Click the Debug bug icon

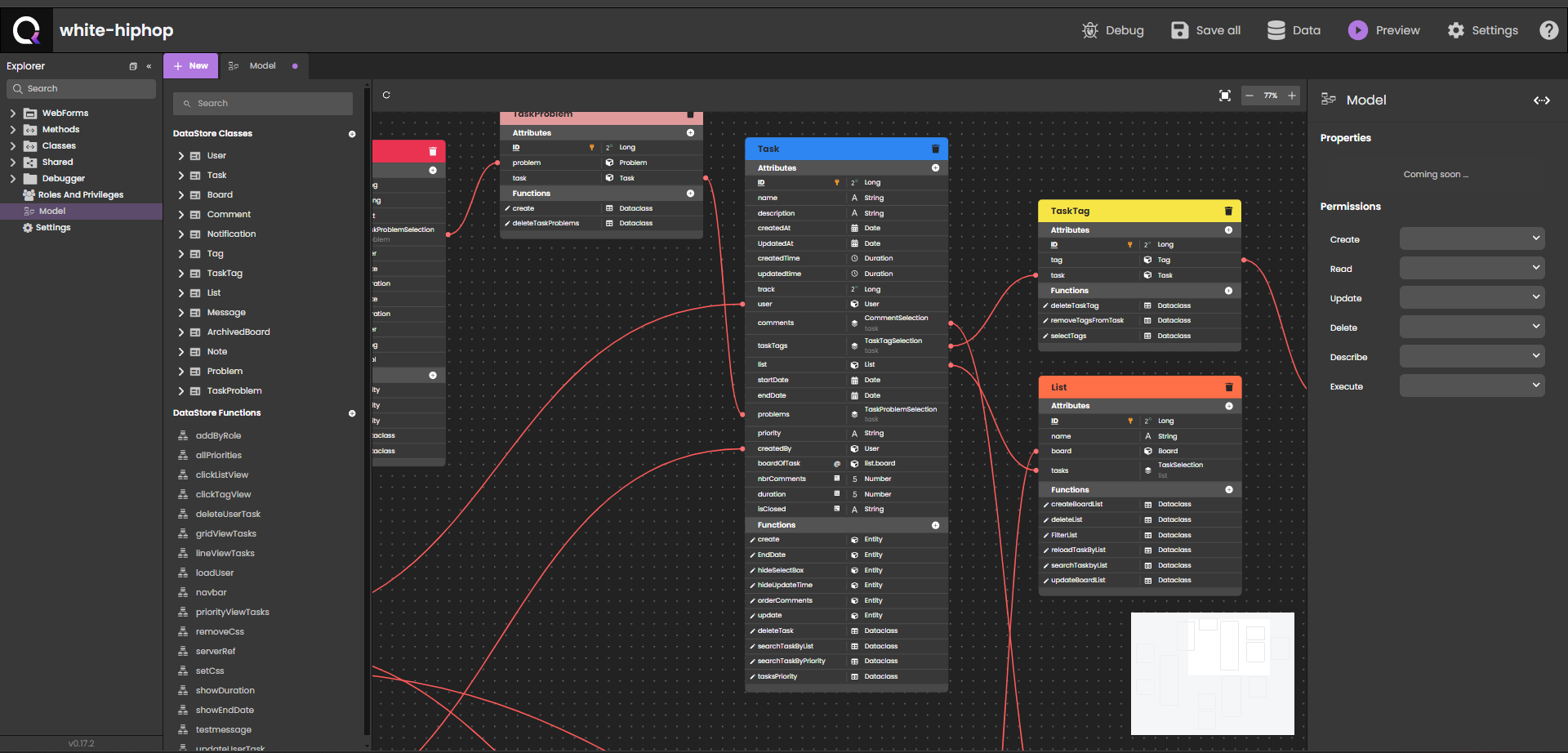point(1090,30)
